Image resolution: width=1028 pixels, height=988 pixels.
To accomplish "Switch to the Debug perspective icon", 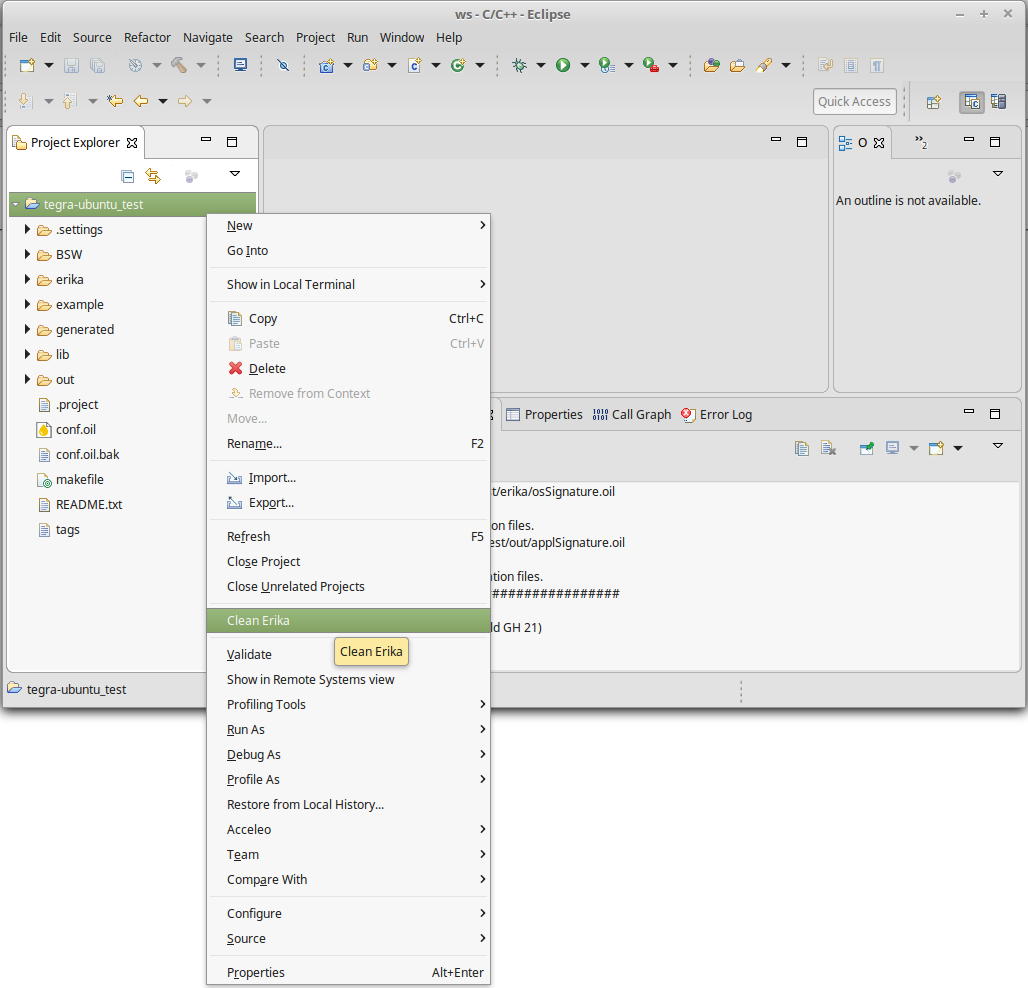I will coord(998,102).
